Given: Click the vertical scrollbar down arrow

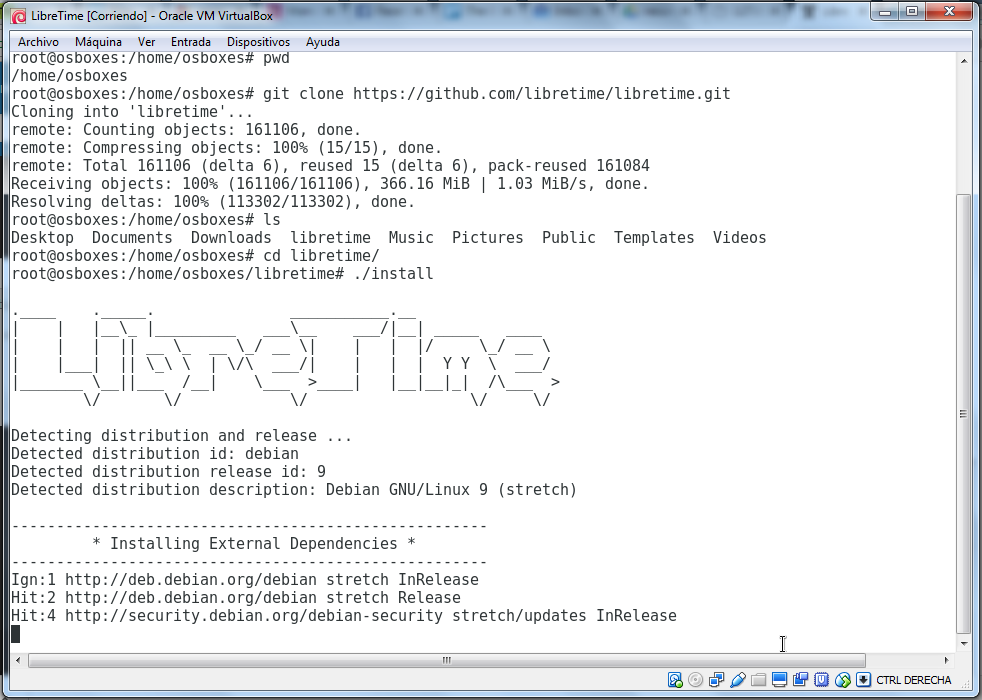Looking at the screenshot, I should [964, 643].
